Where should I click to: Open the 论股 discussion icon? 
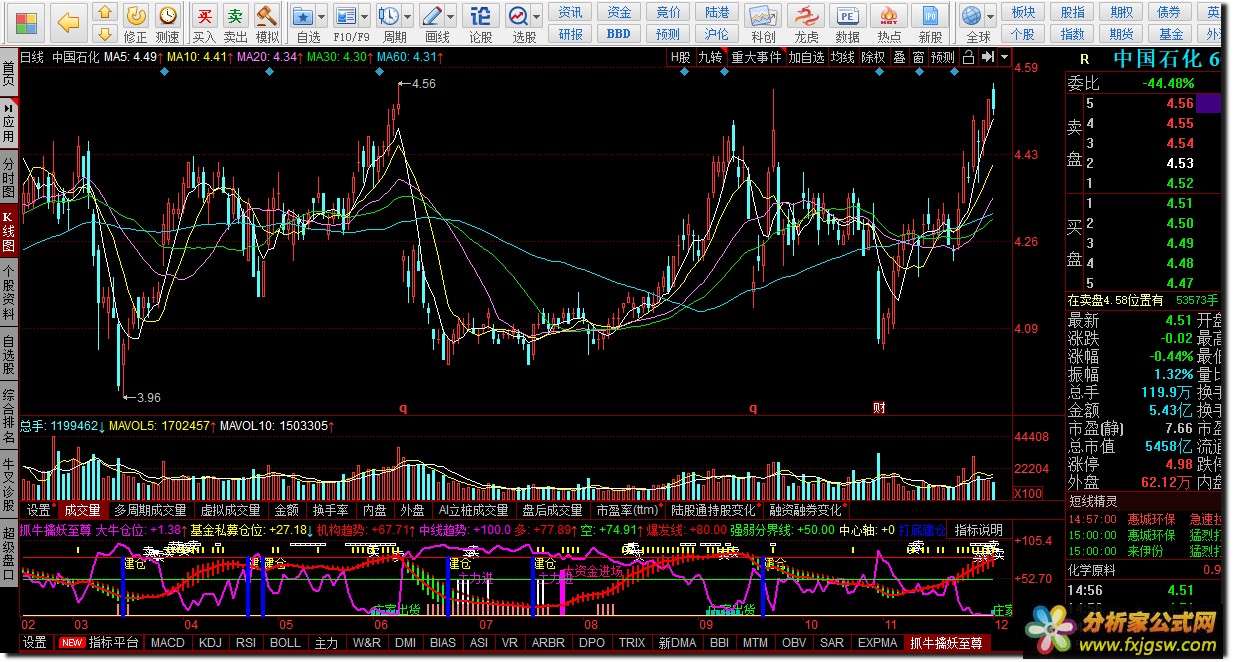[481, 16]
